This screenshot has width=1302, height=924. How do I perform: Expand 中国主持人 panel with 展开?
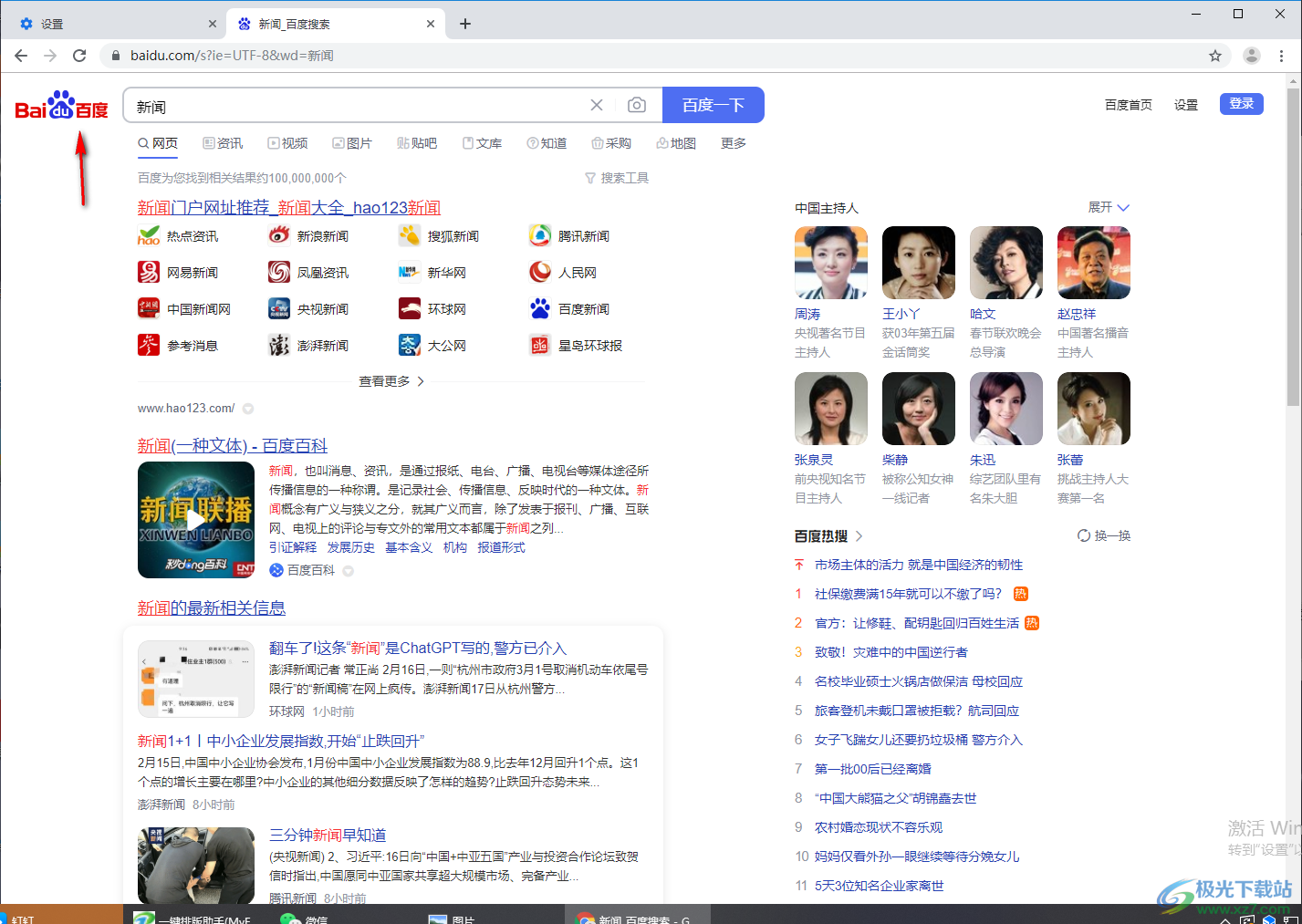click(1109, 207)
